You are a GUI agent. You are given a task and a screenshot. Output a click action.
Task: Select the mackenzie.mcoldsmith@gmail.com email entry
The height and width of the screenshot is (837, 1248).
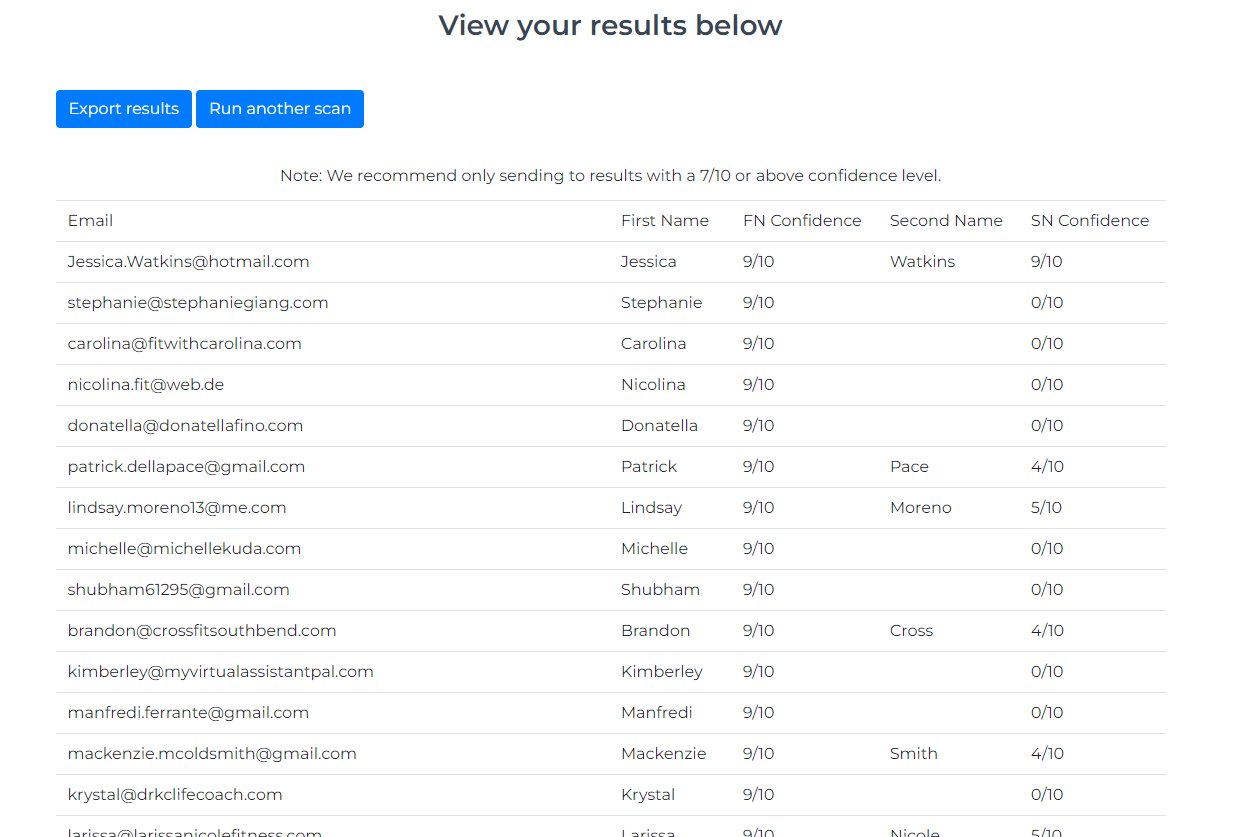212,754
